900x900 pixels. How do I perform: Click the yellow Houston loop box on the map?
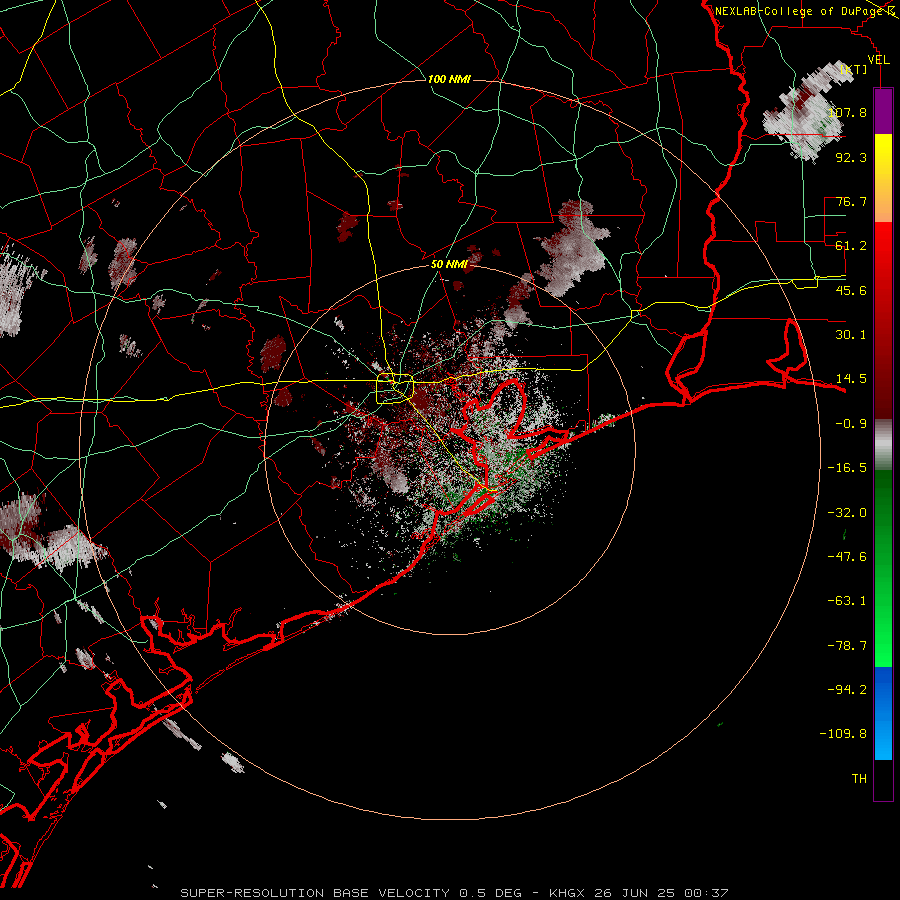coord(394,389)
